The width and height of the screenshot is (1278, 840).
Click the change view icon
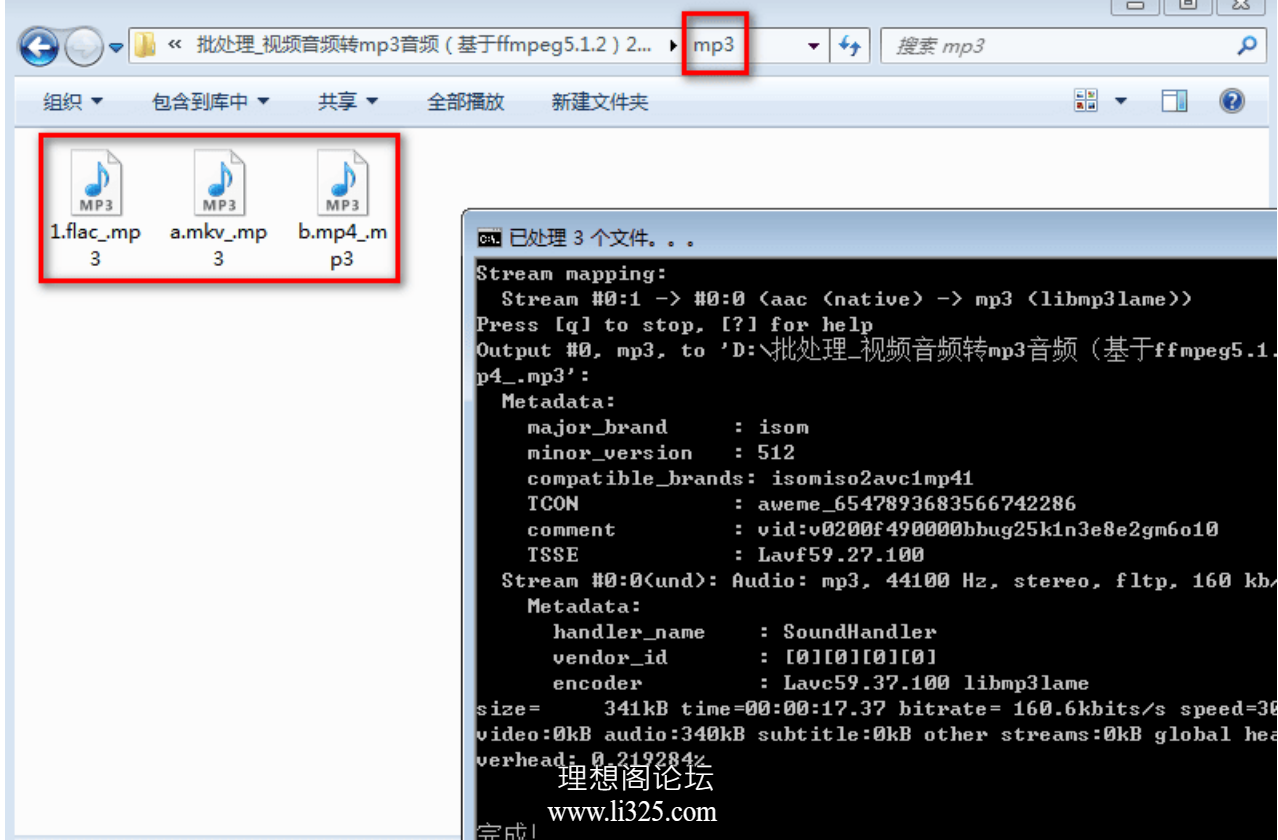point(1086,100)
